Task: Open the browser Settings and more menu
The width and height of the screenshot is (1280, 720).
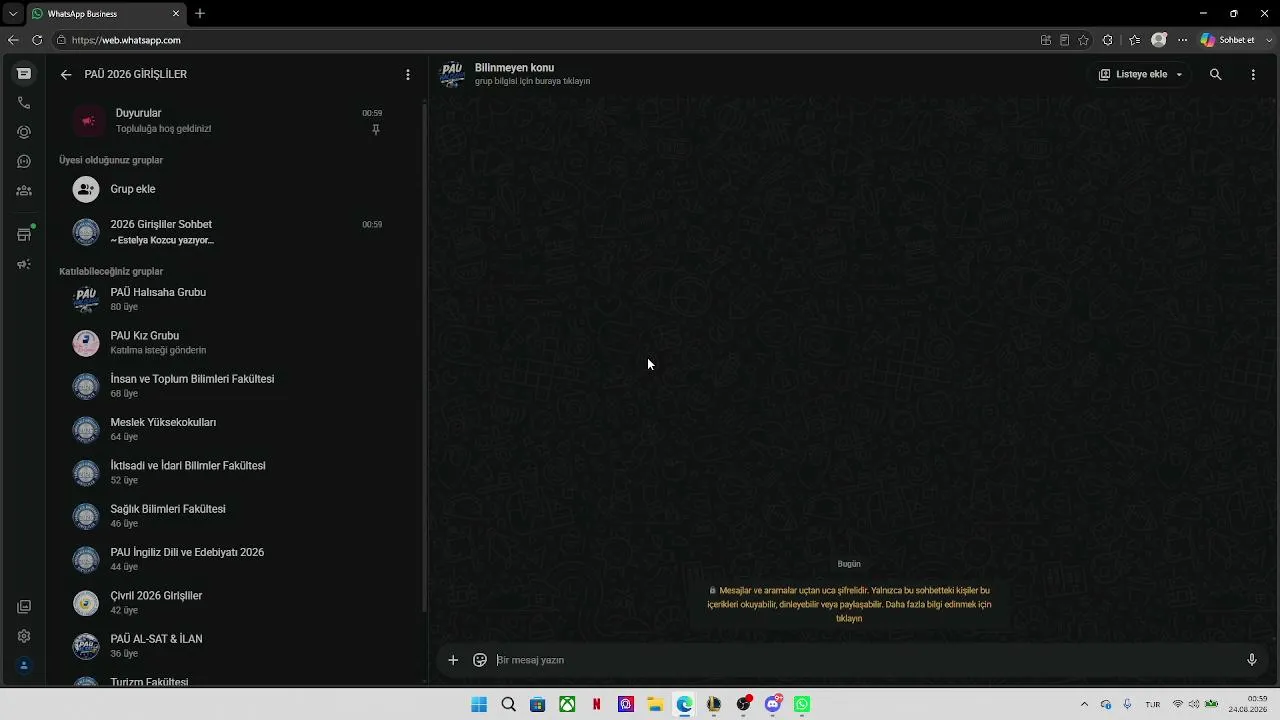Action: click(x=1183, y=40)
